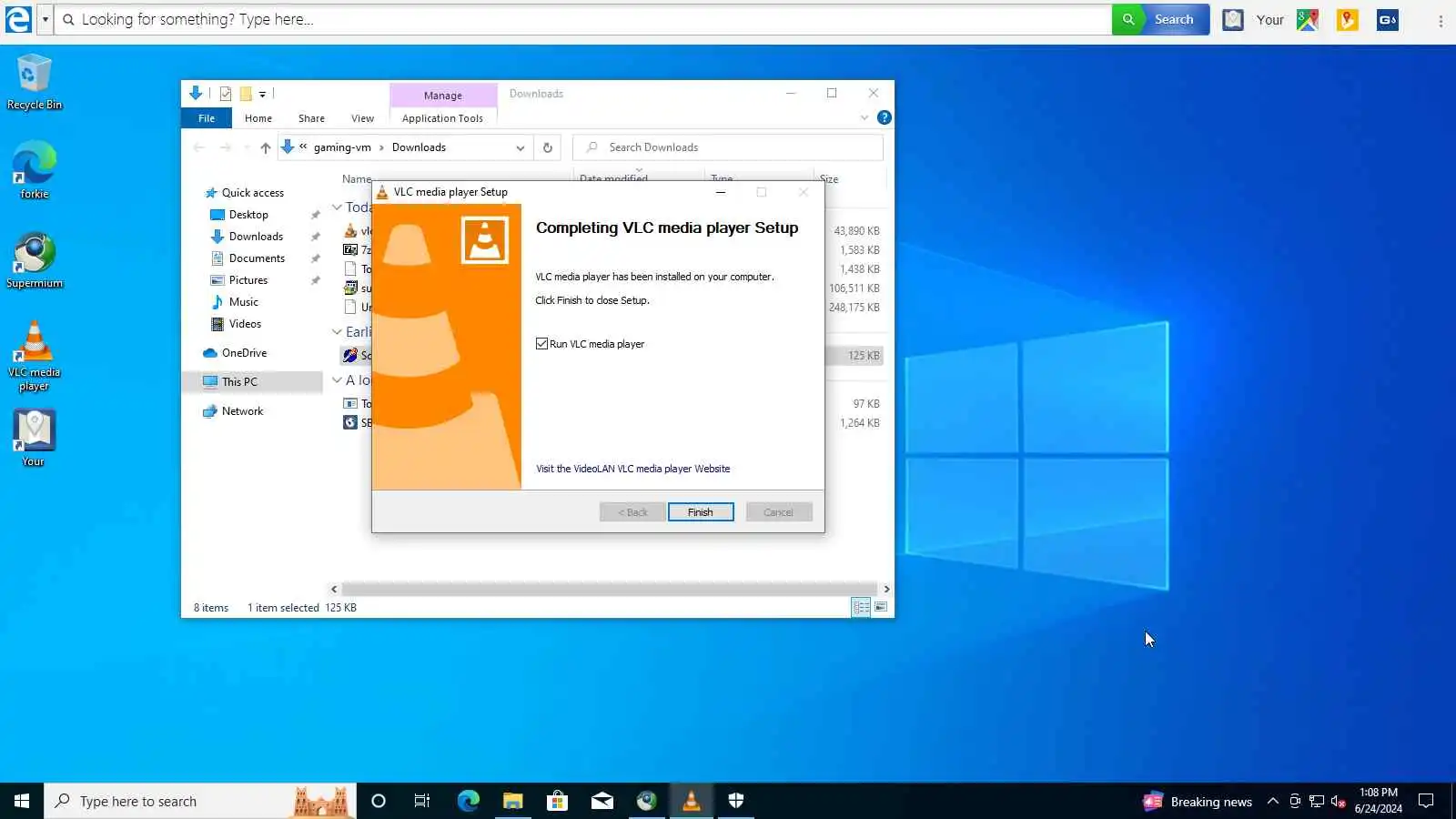Screen dimensions: 1456x819
Task: Open Recycle Bin desktop icon
Action: [x=35, y=82]
